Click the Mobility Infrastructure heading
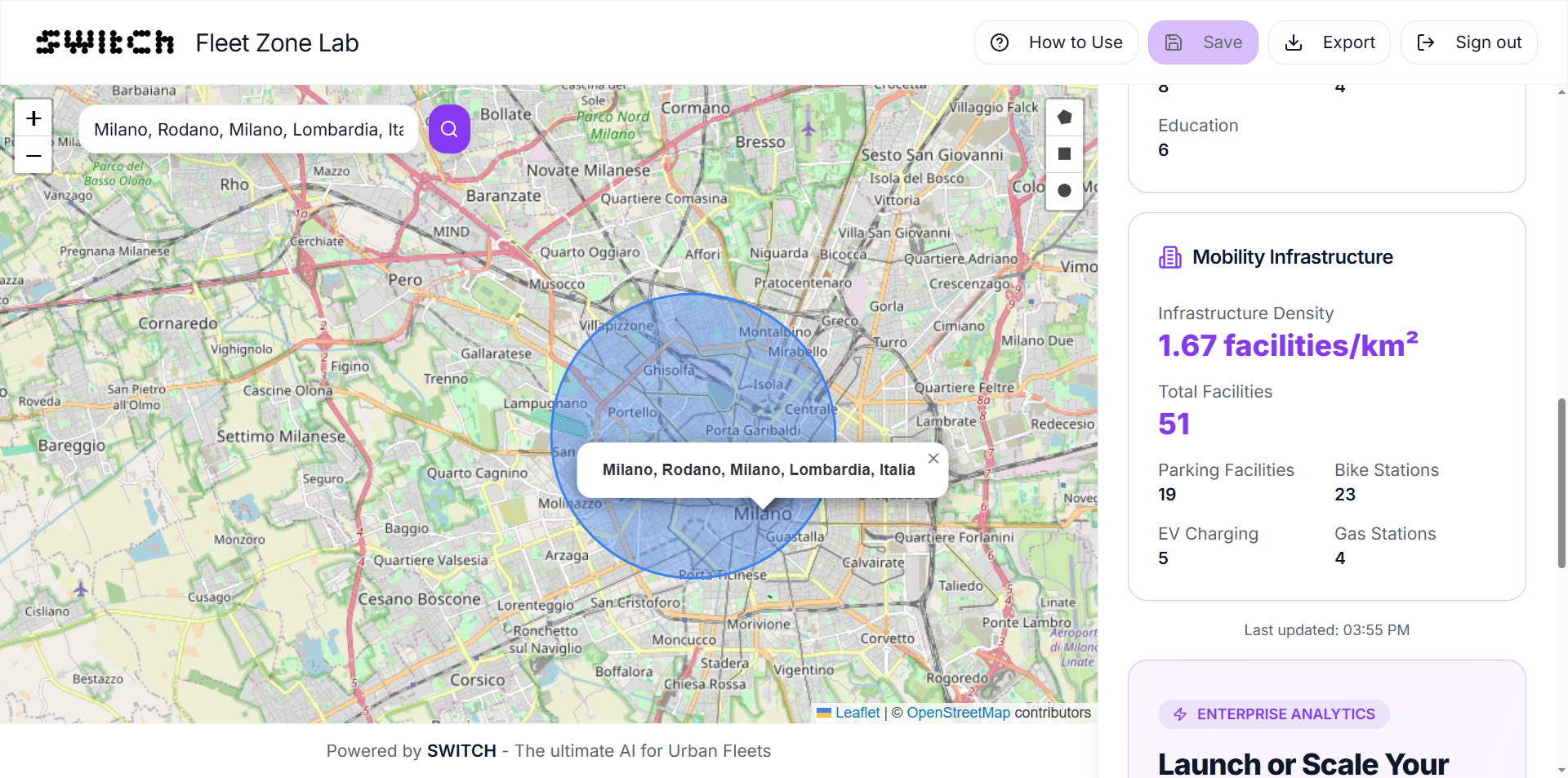Viewport: 1568px width, 778px height. (1293, 257)
